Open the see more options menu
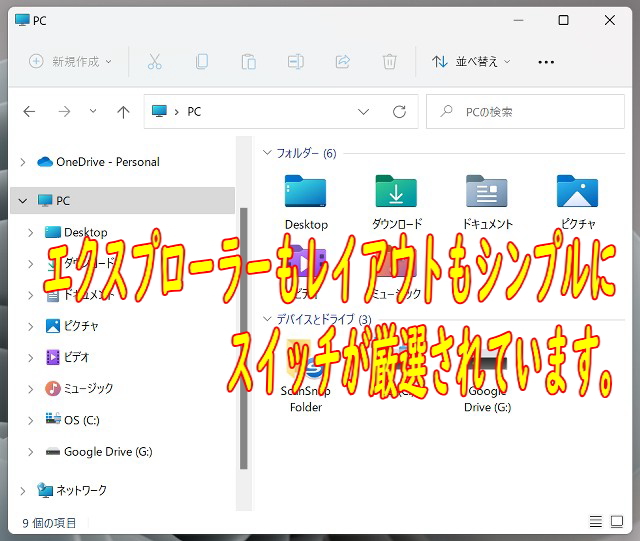Image resolution: width=640 pixels, height=541 pixels. coord(546,62)
